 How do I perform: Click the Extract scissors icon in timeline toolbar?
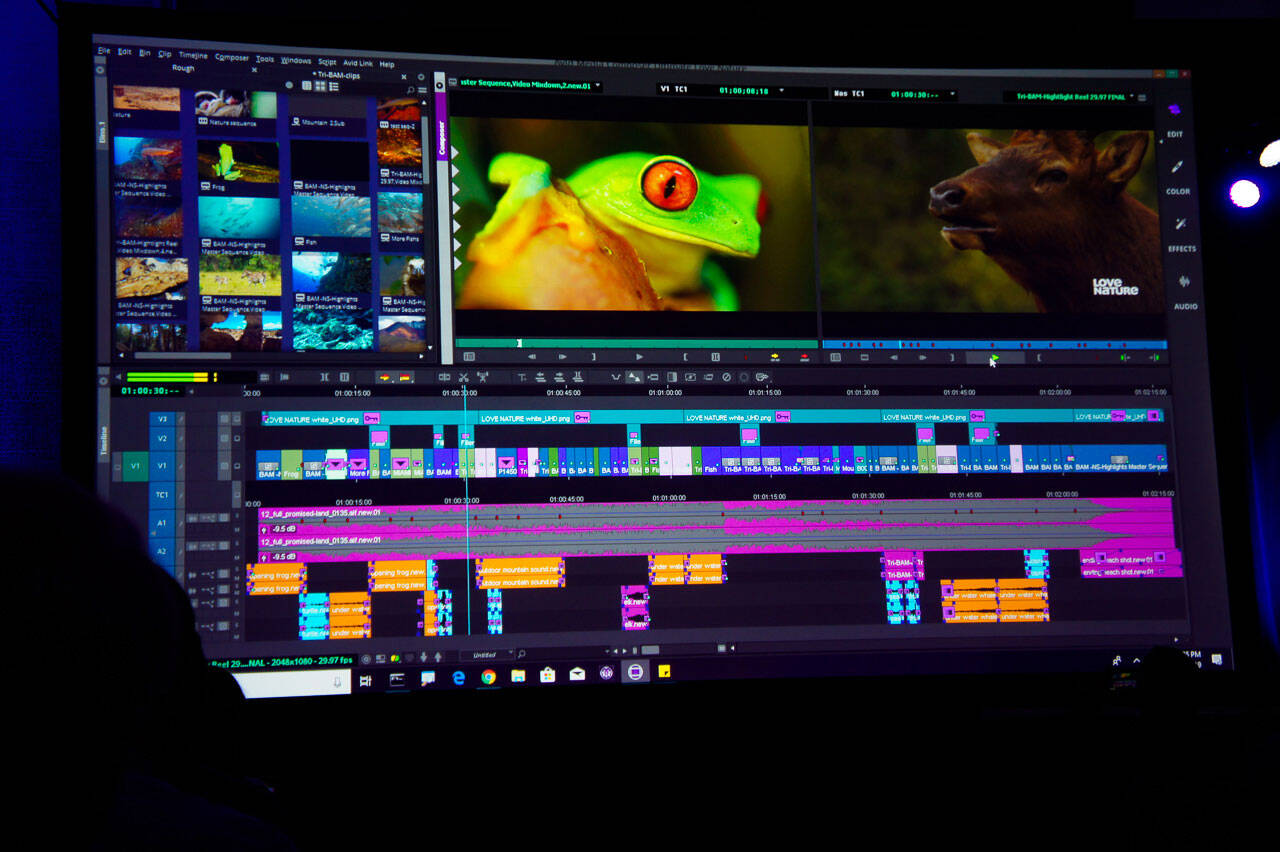pos(464,377)
